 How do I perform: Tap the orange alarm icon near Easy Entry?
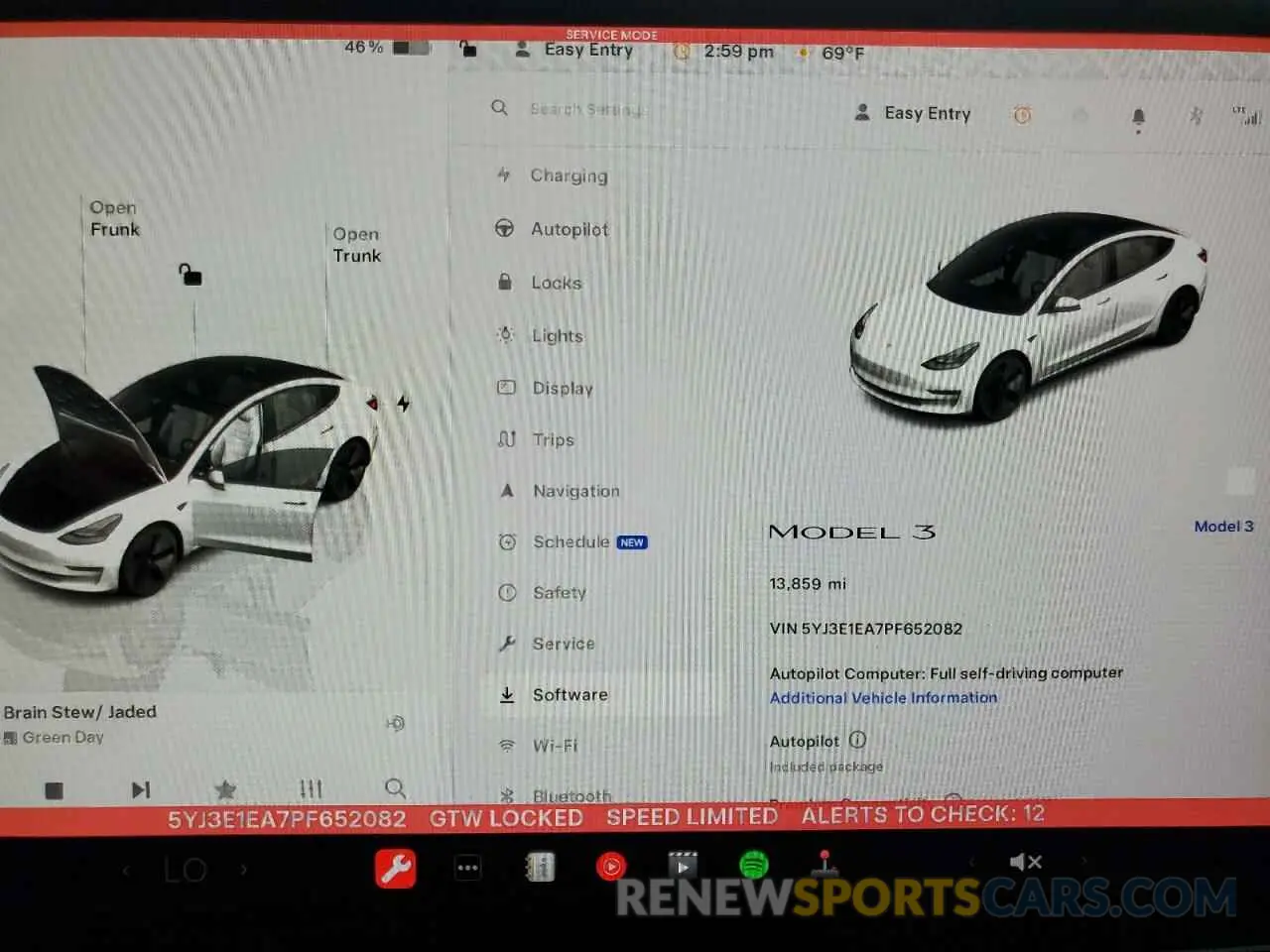click(x=1022, y=115)
